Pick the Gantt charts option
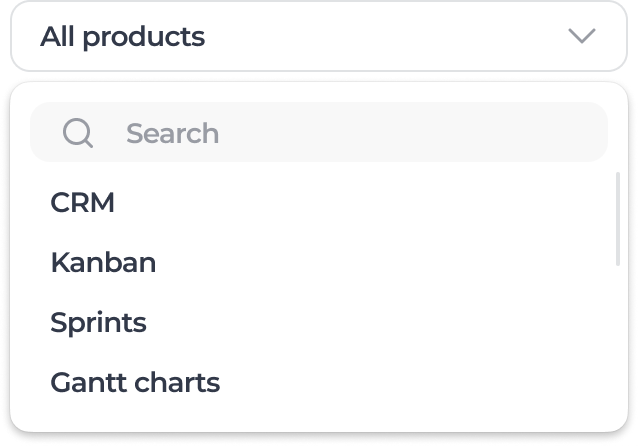Image resolution: width=638 pixels, height=446 pixels. coord(135,382)
